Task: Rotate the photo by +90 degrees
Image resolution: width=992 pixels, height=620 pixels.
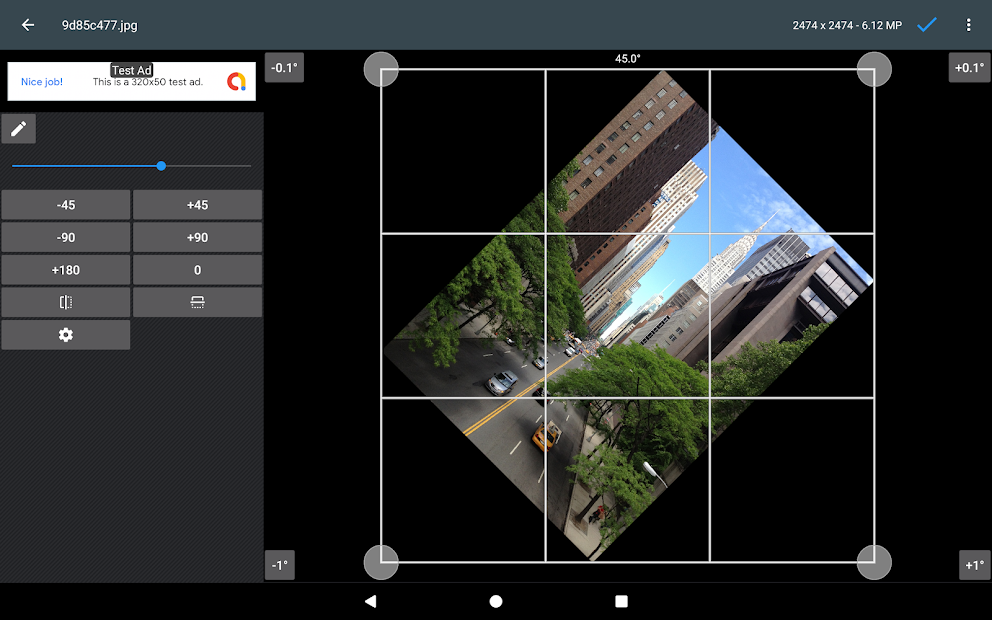Action: pos(197,237)
